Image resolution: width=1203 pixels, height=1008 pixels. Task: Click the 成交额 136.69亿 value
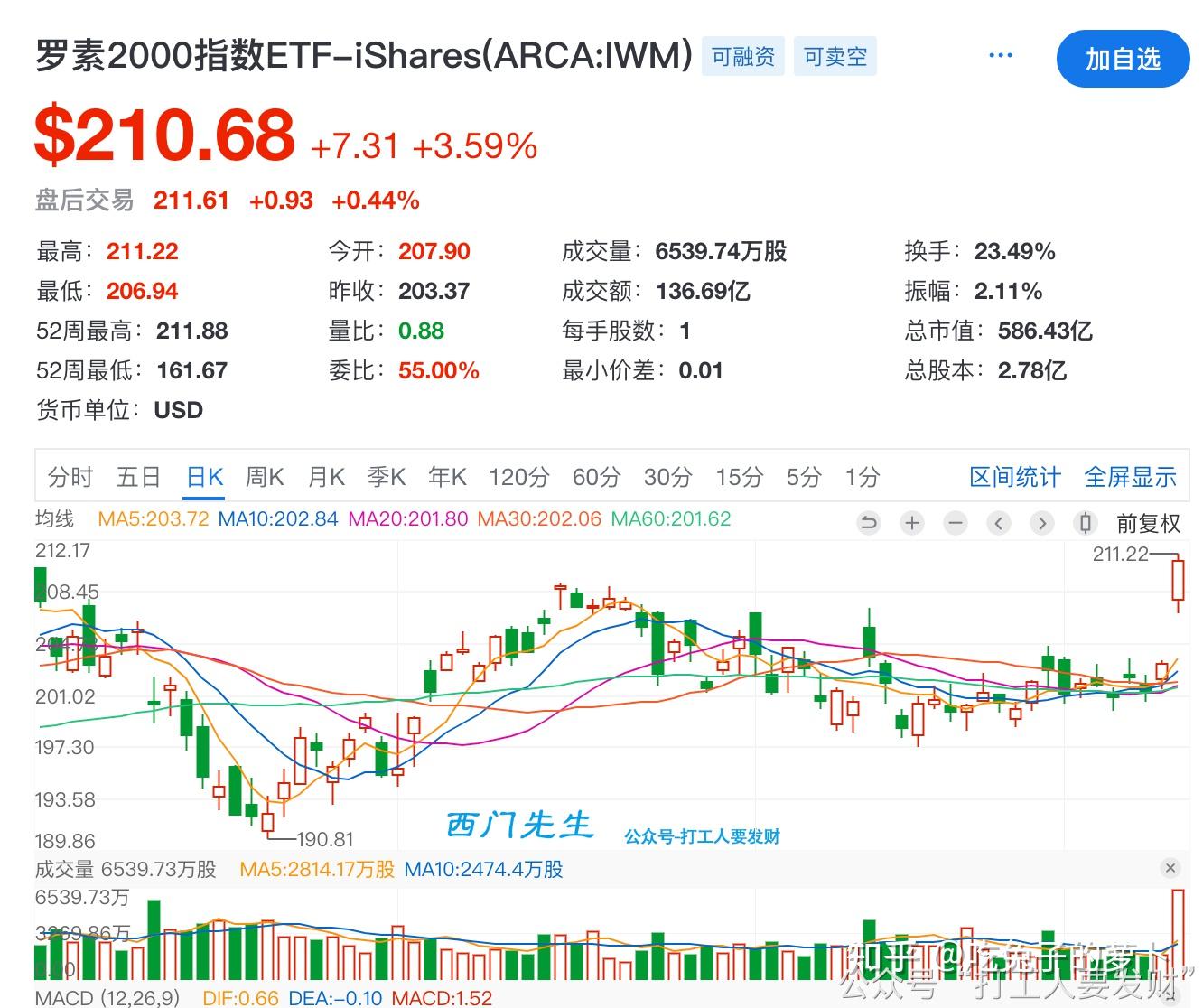coord(703,291)
